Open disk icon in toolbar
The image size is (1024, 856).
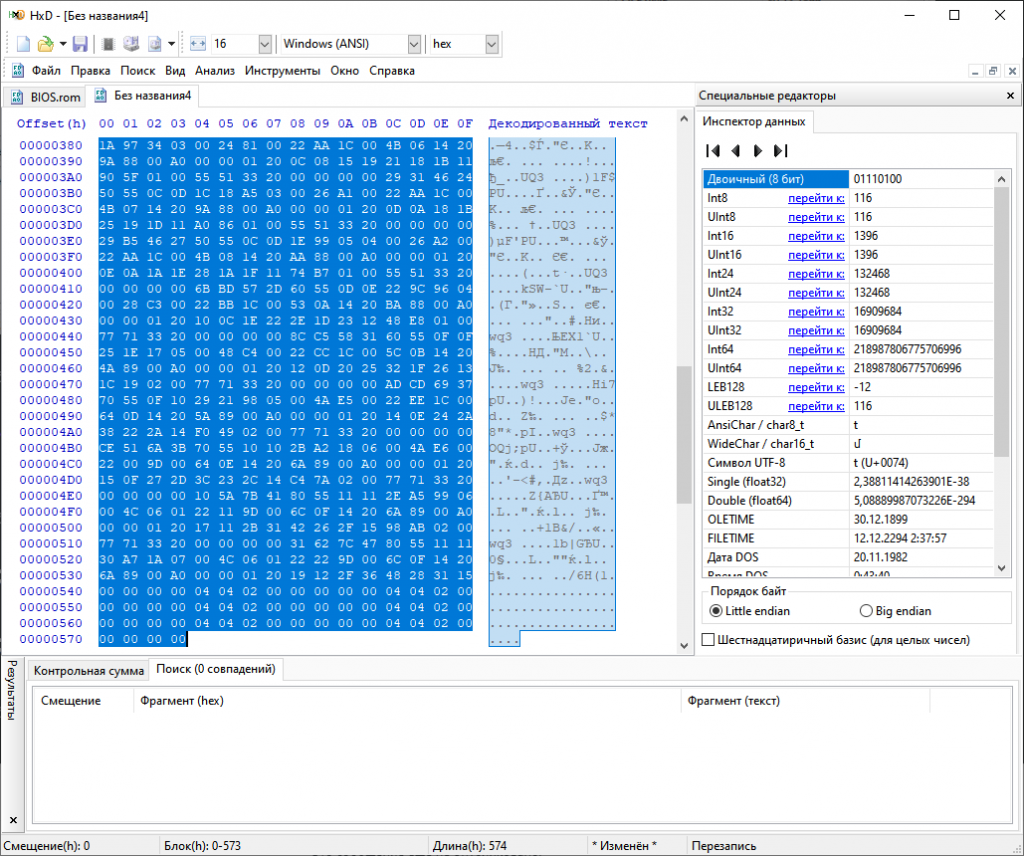tap(131, 44)
